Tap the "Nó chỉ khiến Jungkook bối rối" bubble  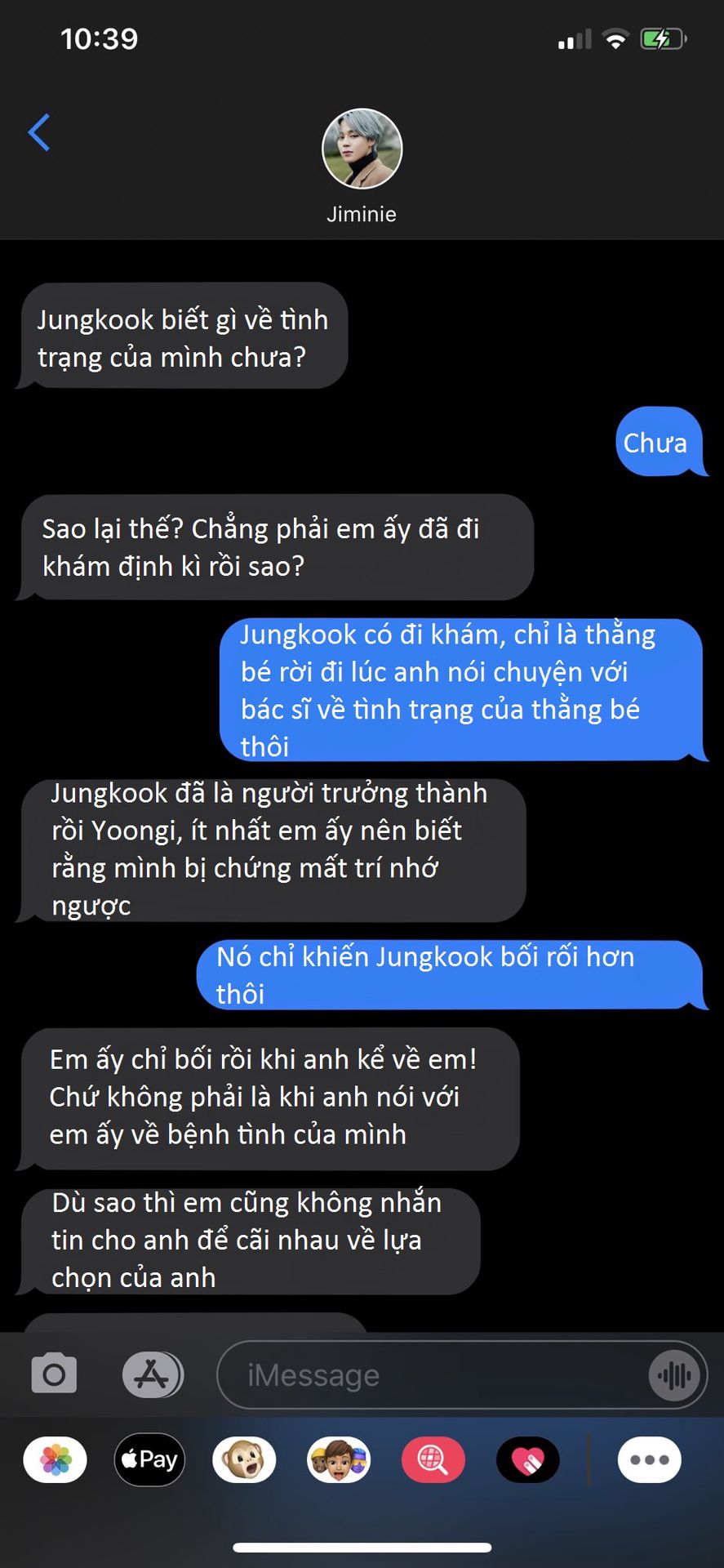click(451, 975)
